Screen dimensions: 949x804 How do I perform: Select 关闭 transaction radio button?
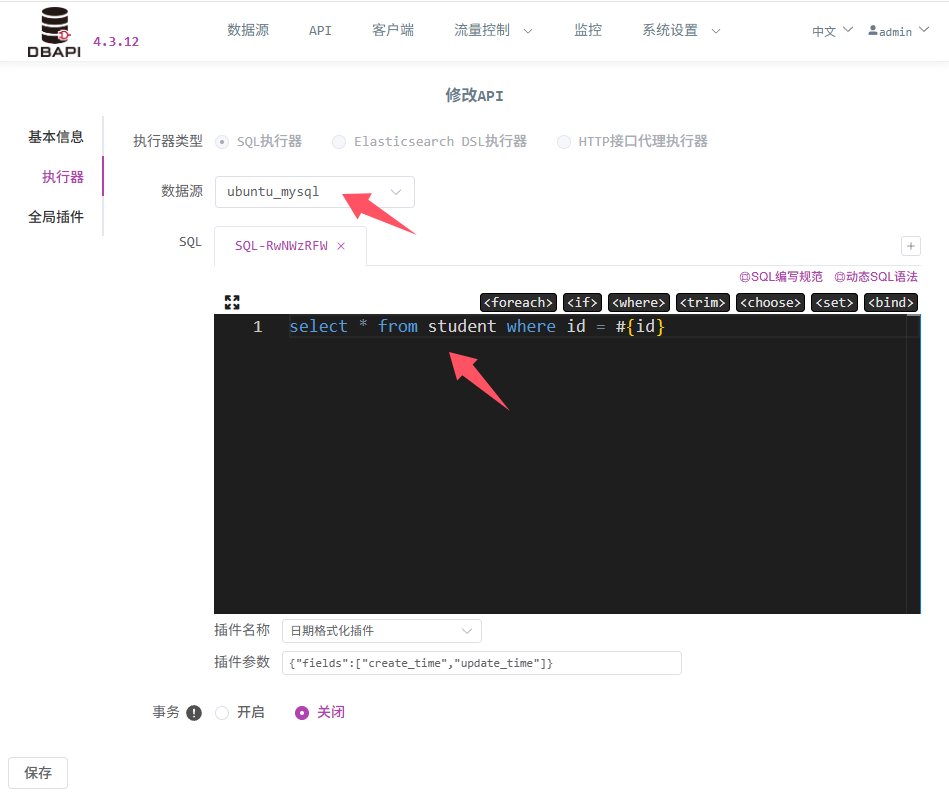click(x=302, y=713)
